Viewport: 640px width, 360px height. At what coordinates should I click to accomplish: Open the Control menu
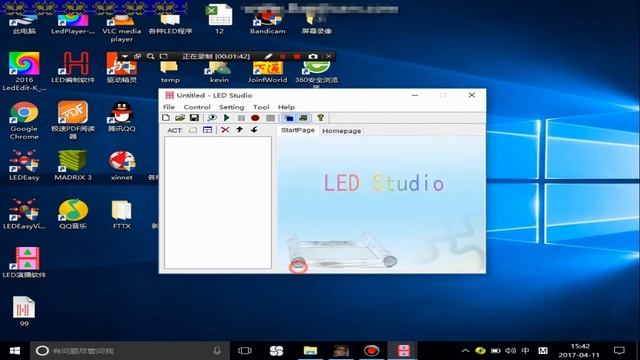197,107
